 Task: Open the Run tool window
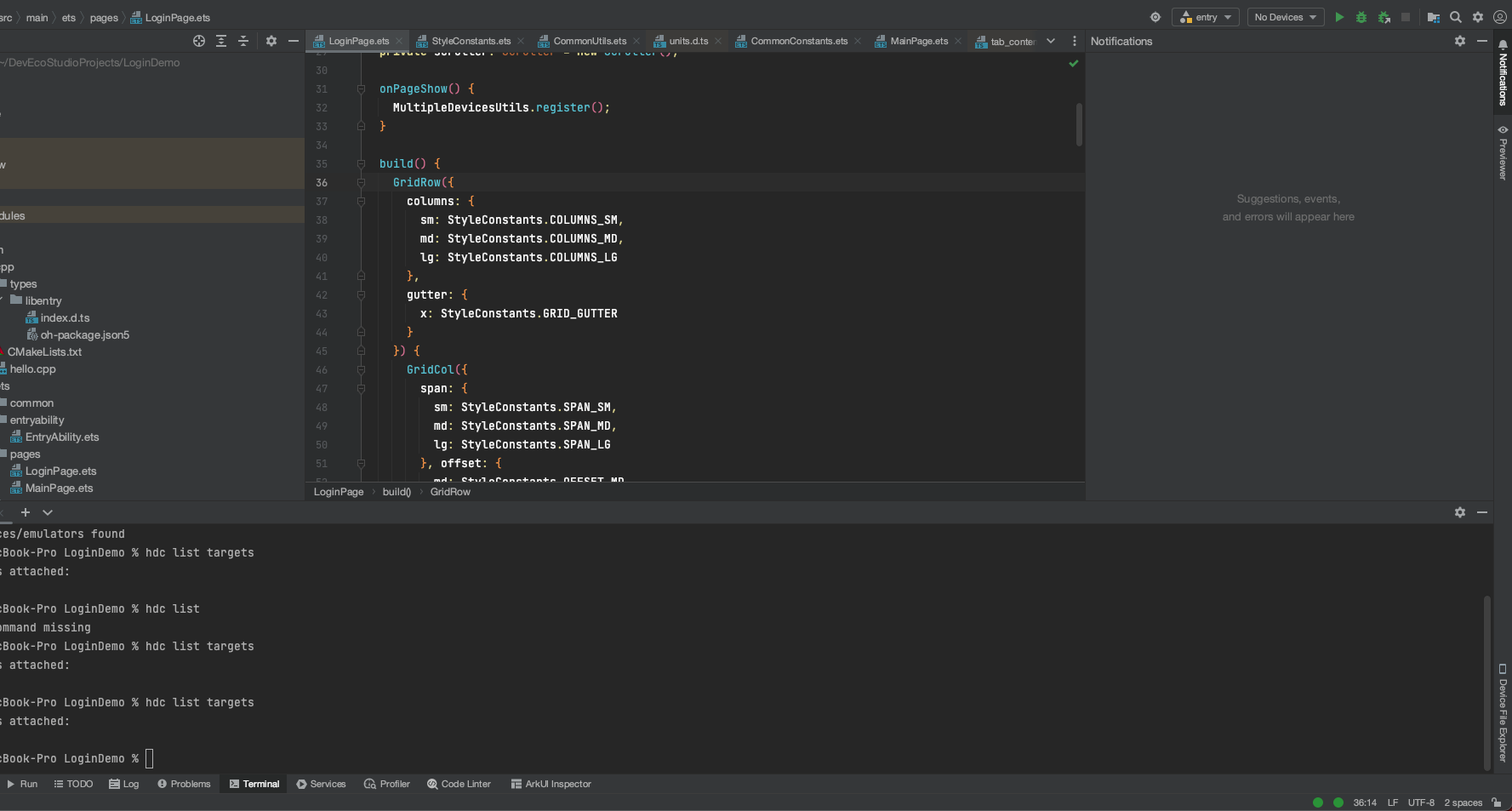point(22,784)
